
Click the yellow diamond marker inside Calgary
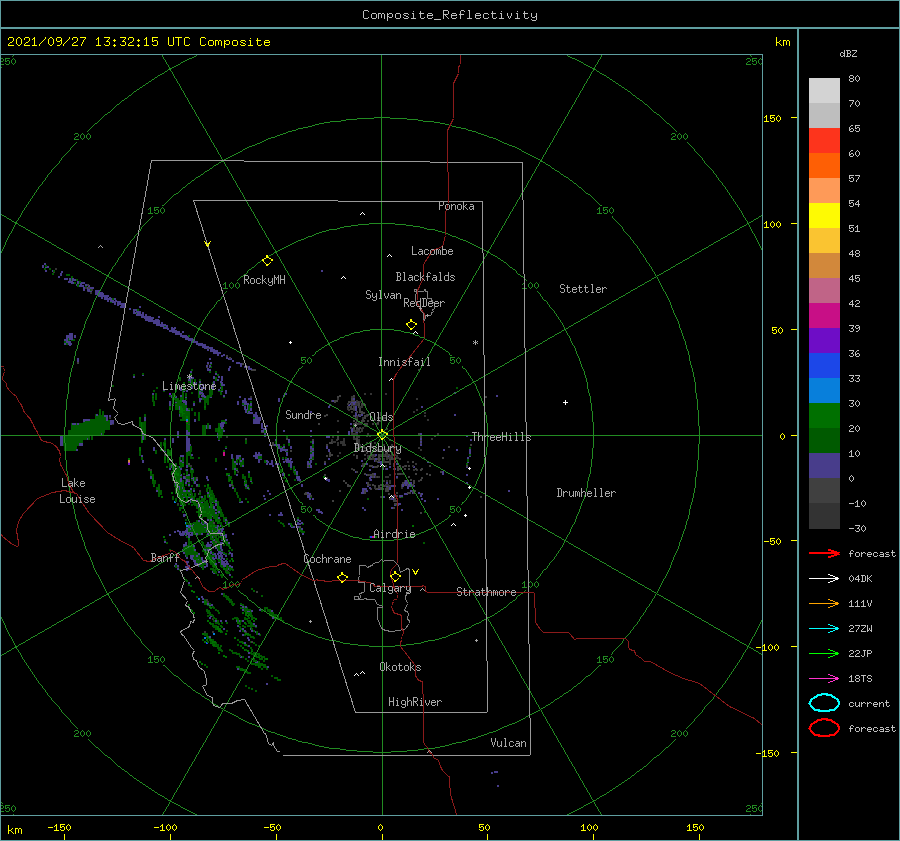(395, 576)
